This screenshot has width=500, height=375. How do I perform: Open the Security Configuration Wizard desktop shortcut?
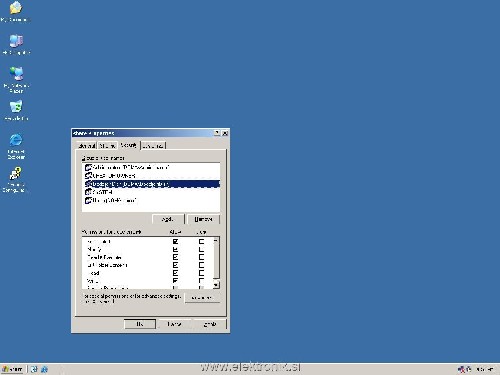15,180
